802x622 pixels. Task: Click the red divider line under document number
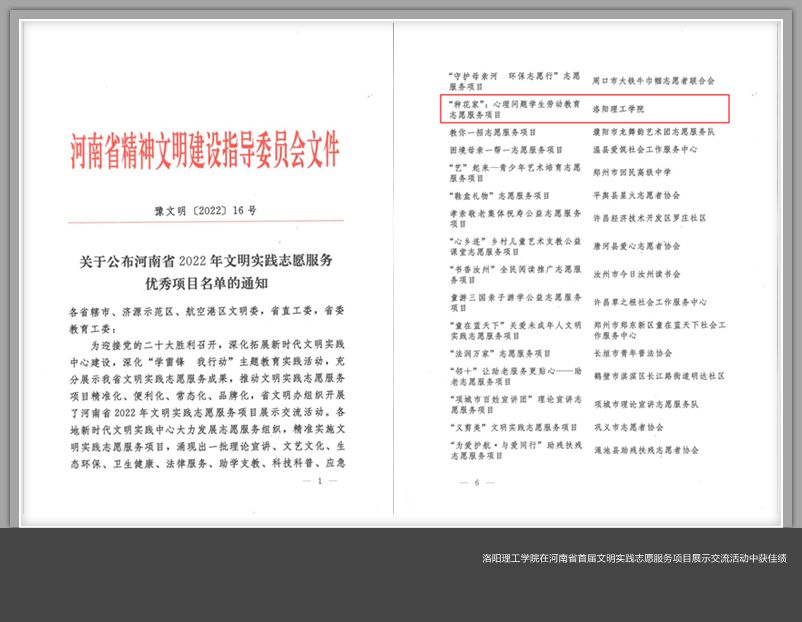(x=205, y=222)
